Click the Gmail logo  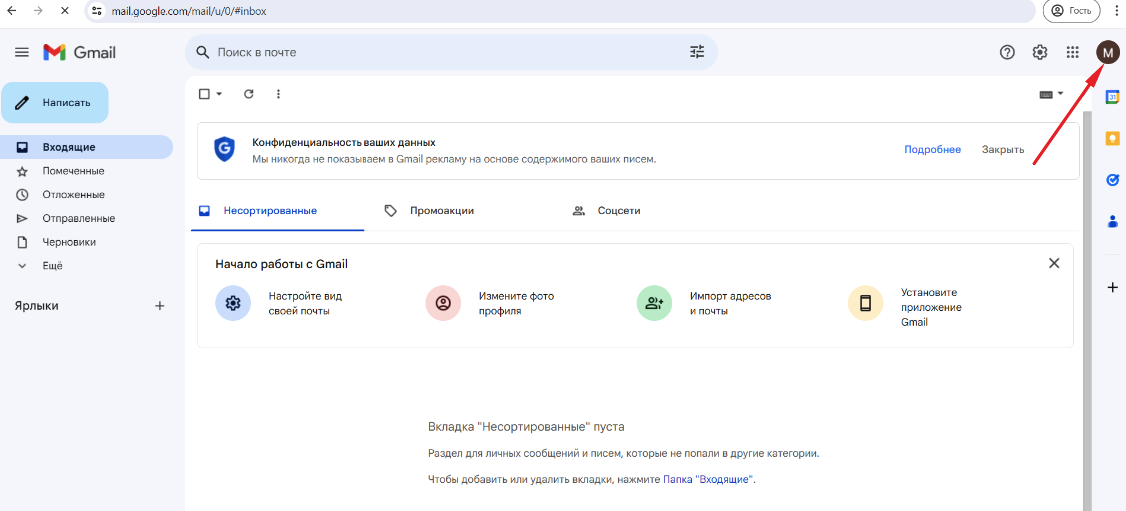click(x=79, y=52)
